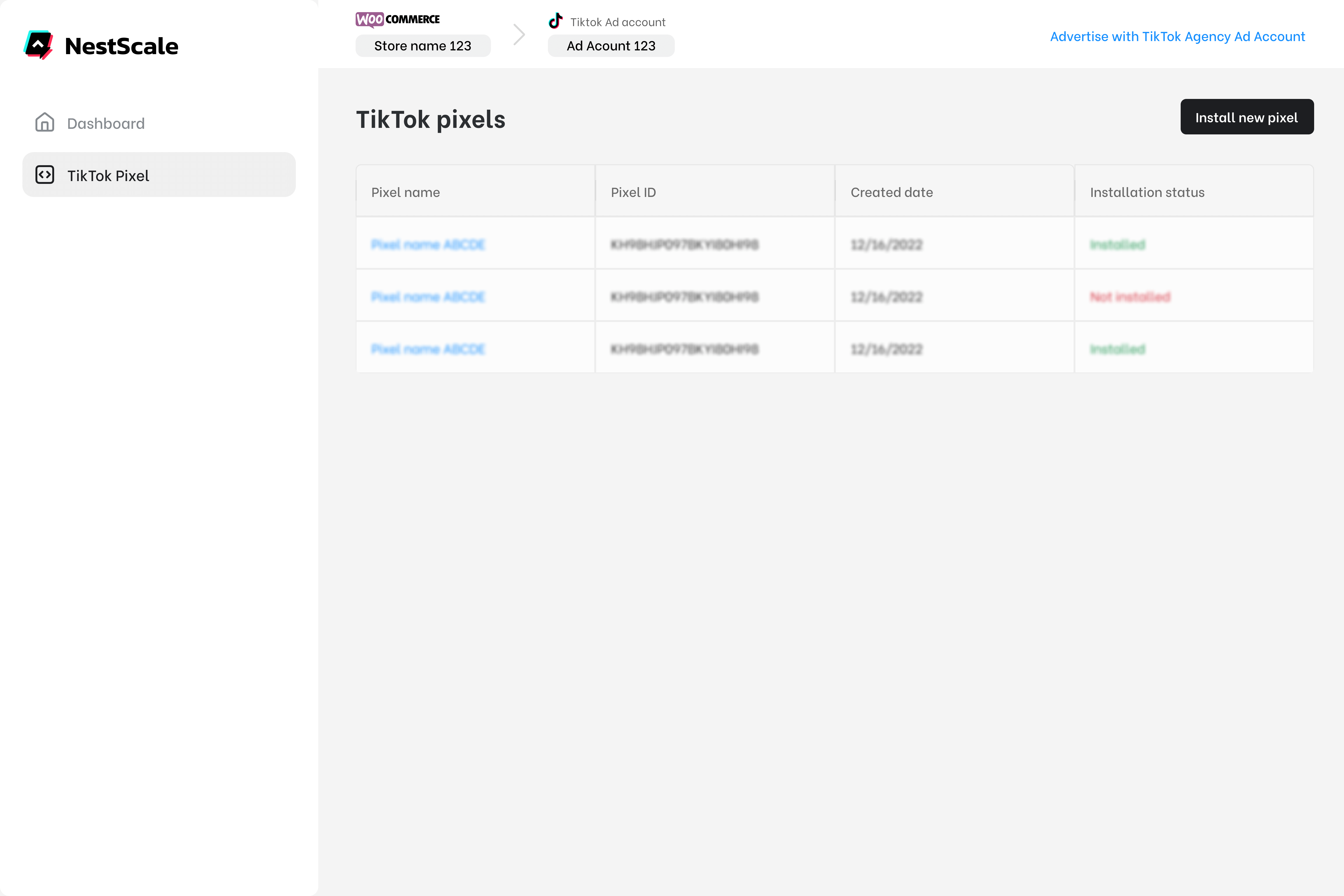Click Install new pixel button
The width and height of the screenshot is (1344, 896).
[x=1247, y=117]
